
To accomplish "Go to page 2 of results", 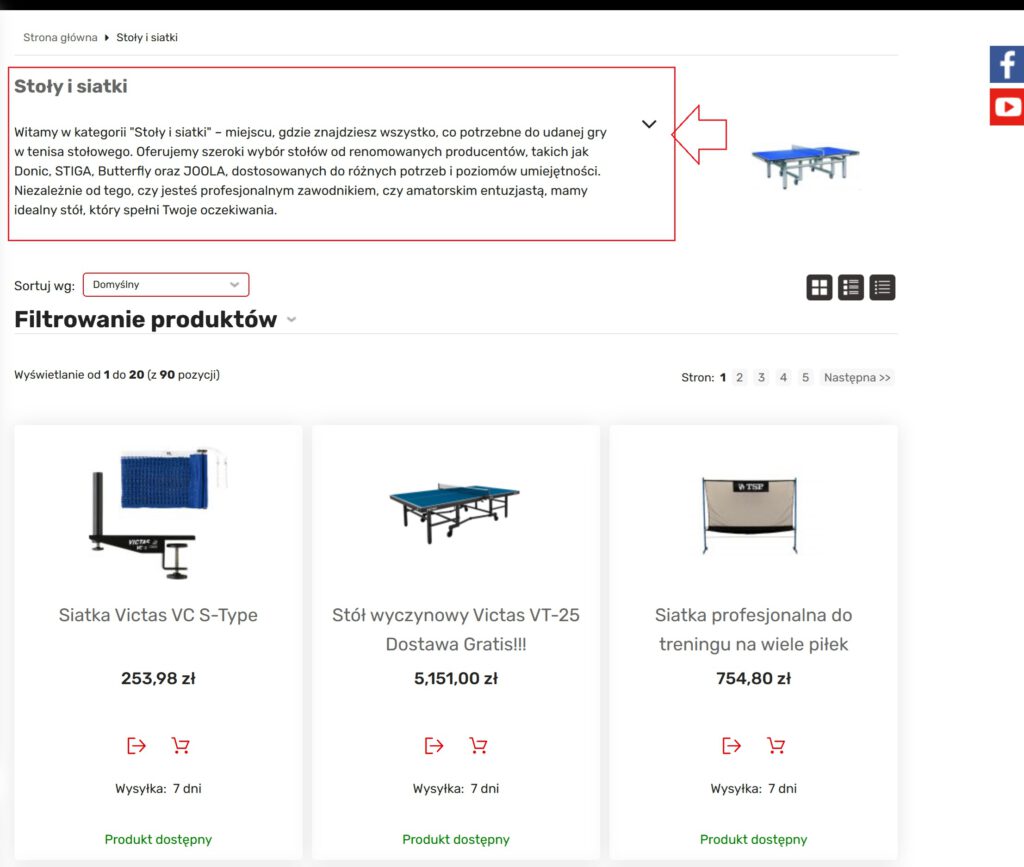I will [x=739, y=377].
